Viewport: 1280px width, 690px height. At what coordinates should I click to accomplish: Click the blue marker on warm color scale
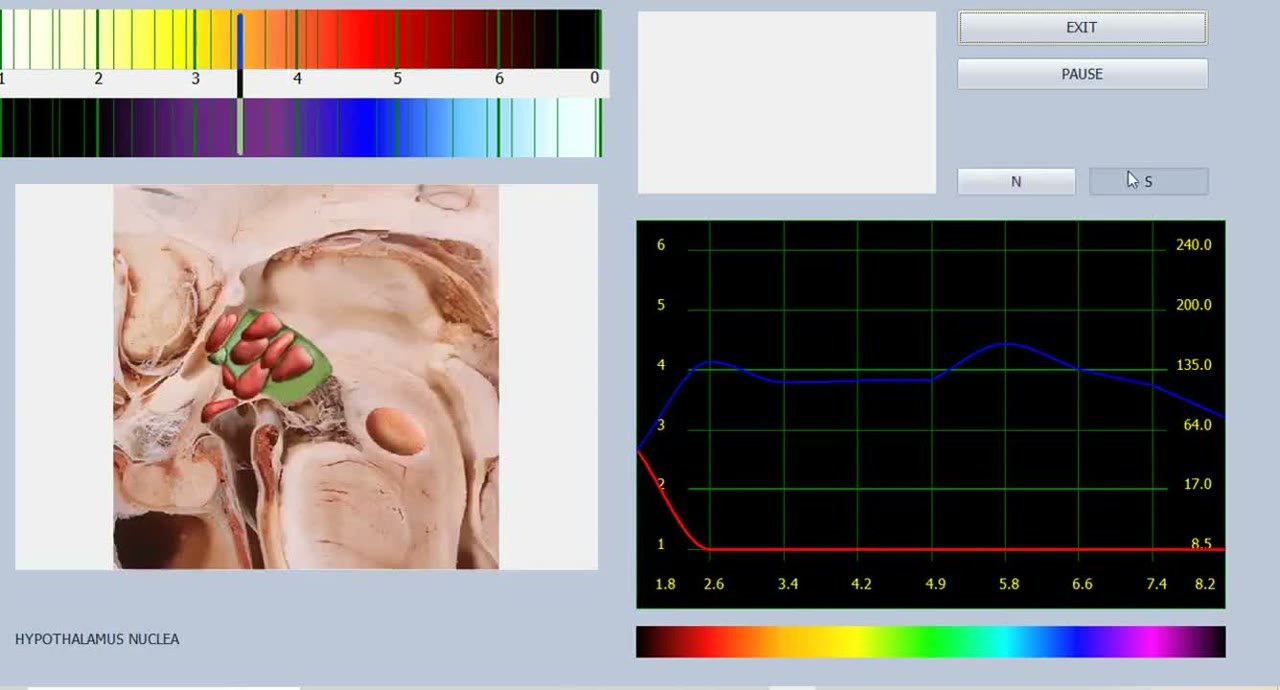click(x=240, y=41)
